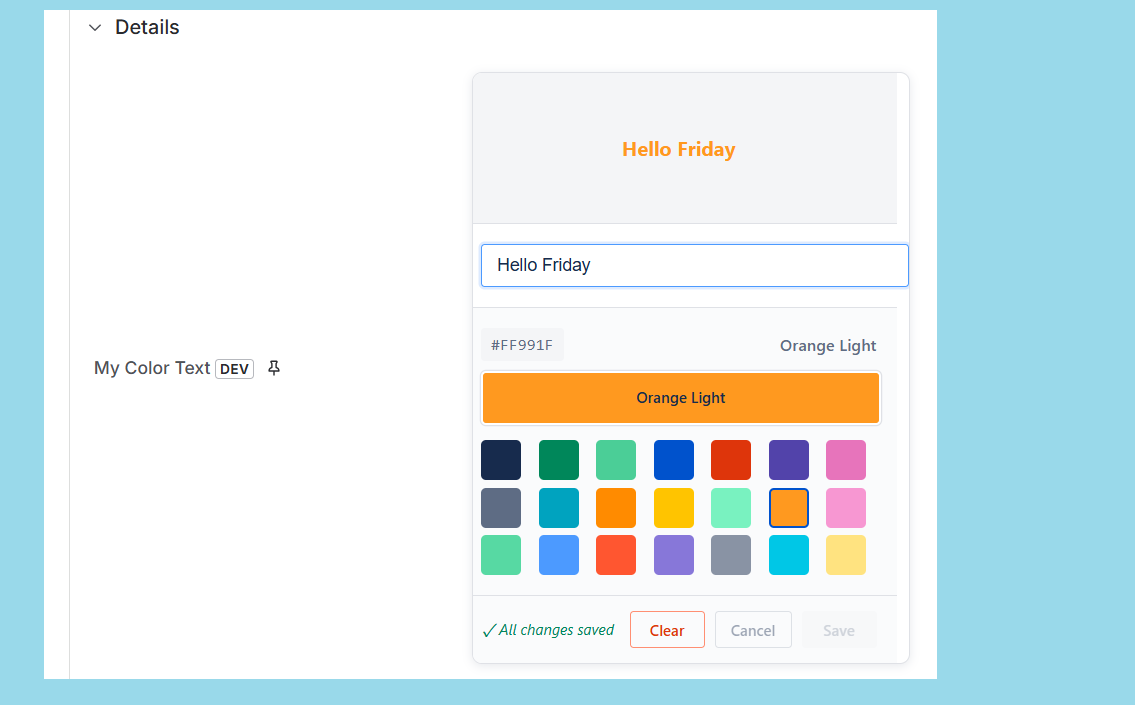Select the purple swatch in the bottom row

click(673, 555)
